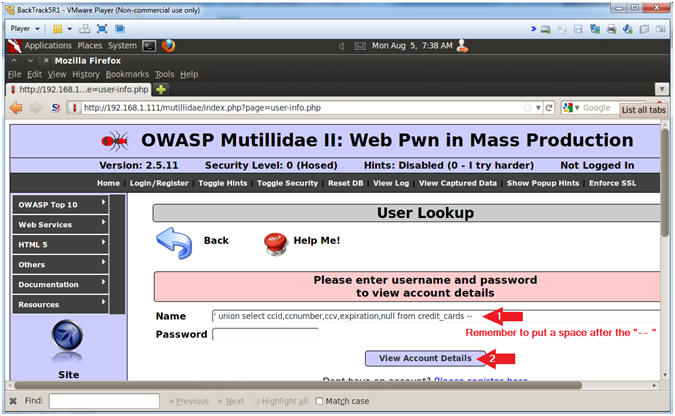Click the BackTrack dragon logo icon

tap(15, 46)
